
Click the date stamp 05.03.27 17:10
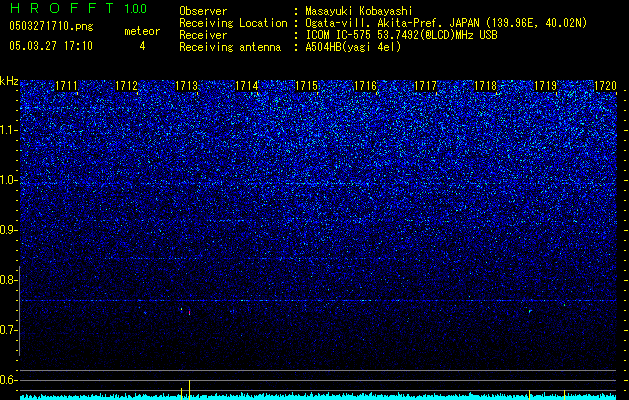[x=51, y=46]
